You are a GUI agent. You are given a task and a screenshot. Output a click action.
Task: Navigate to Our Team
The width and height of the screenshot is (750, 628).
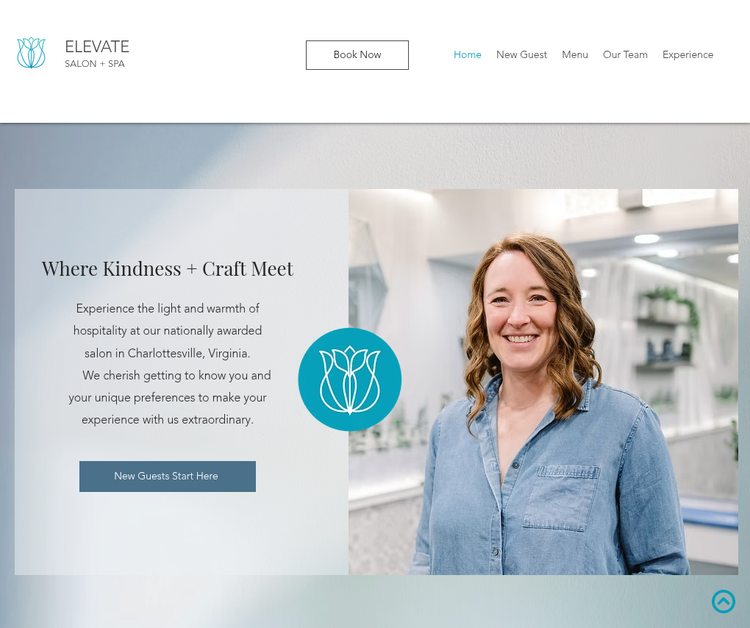[625, 55]
